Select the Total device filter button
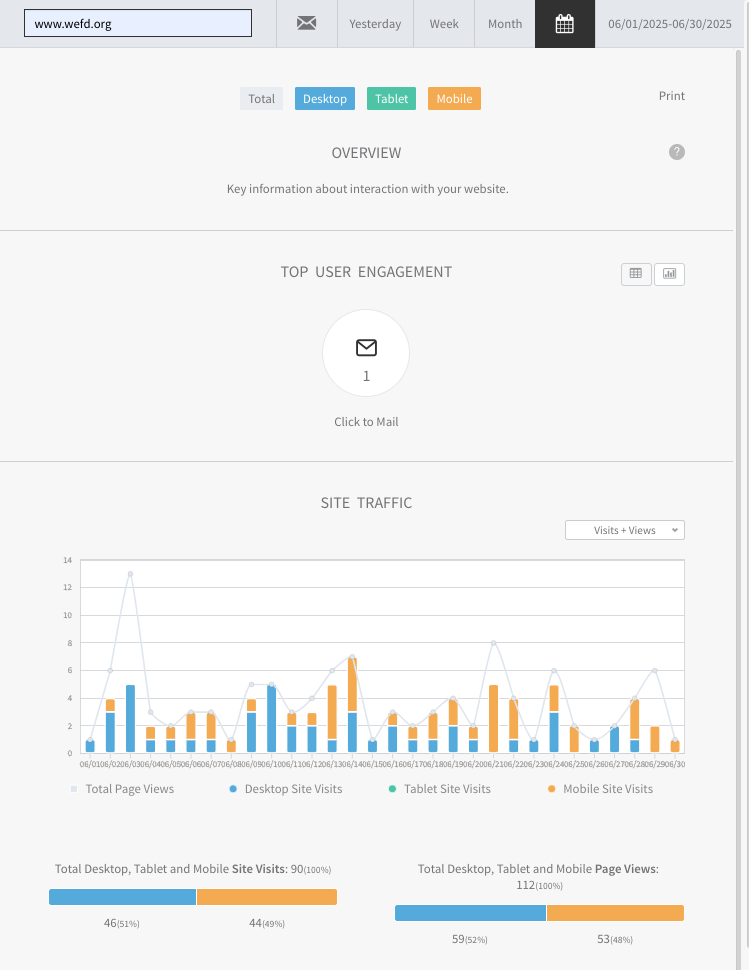 (x=262, y=98)
